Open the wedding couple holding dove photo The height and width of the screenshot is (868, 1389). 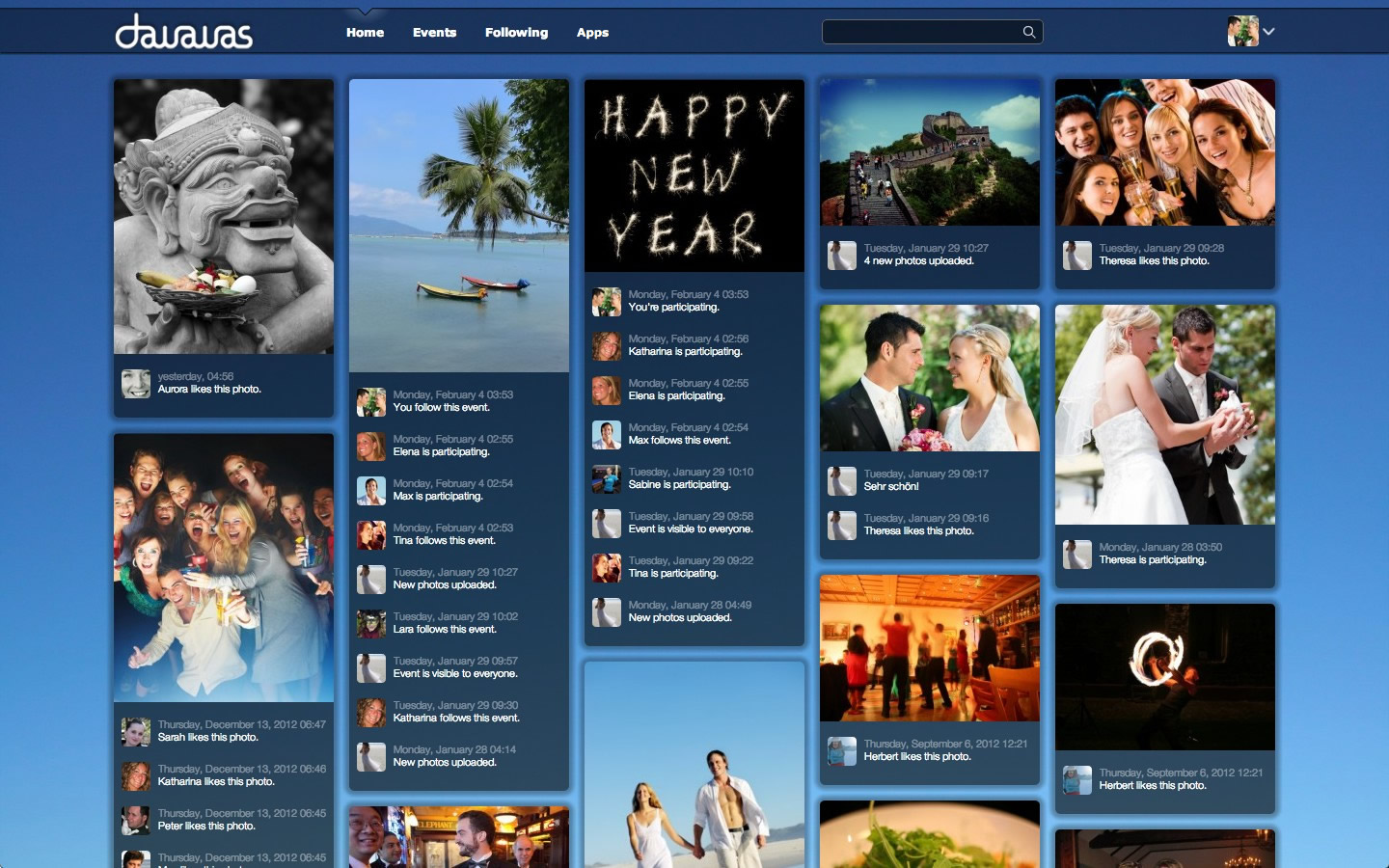(1165, 415)
